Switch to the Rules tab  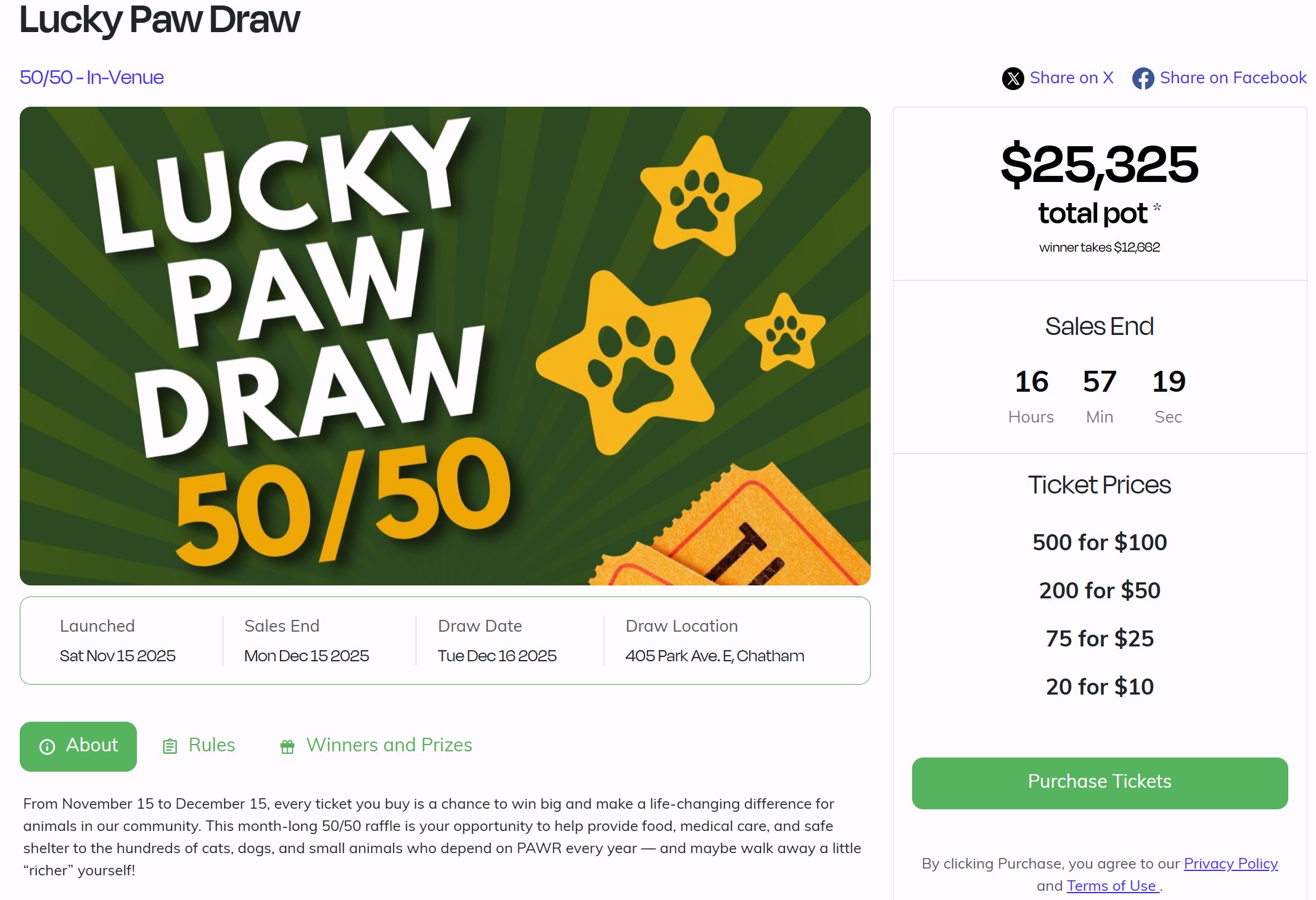tap(212, 745)
